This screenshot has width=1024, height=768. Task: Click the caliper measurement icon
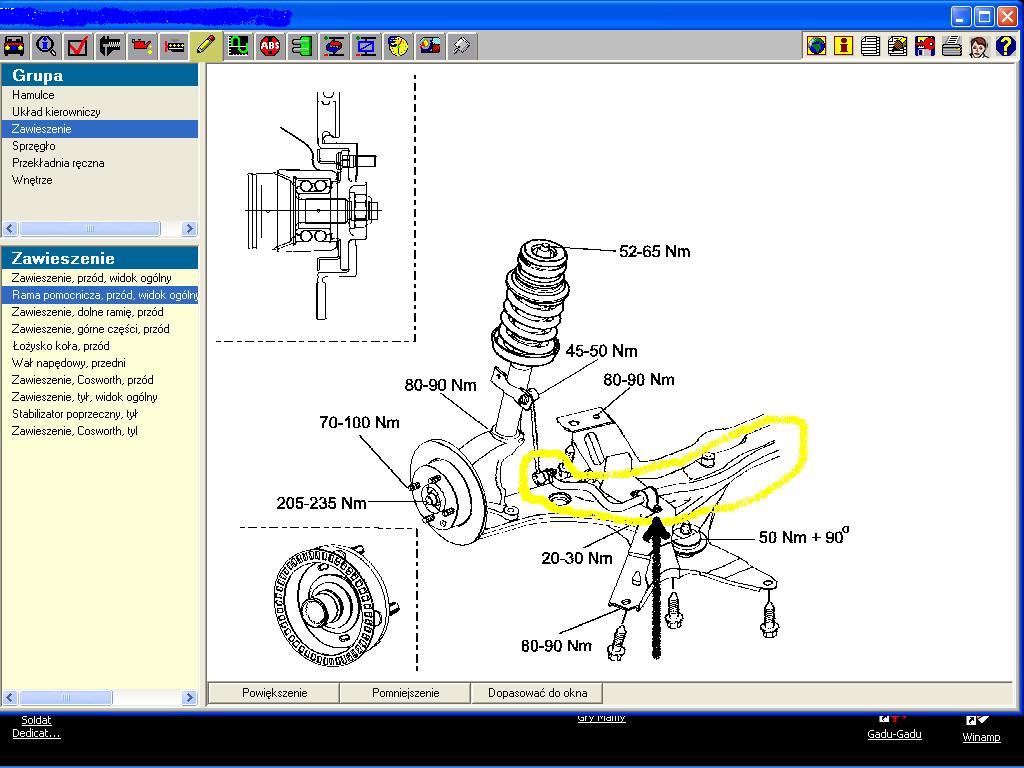coord(110,46)
